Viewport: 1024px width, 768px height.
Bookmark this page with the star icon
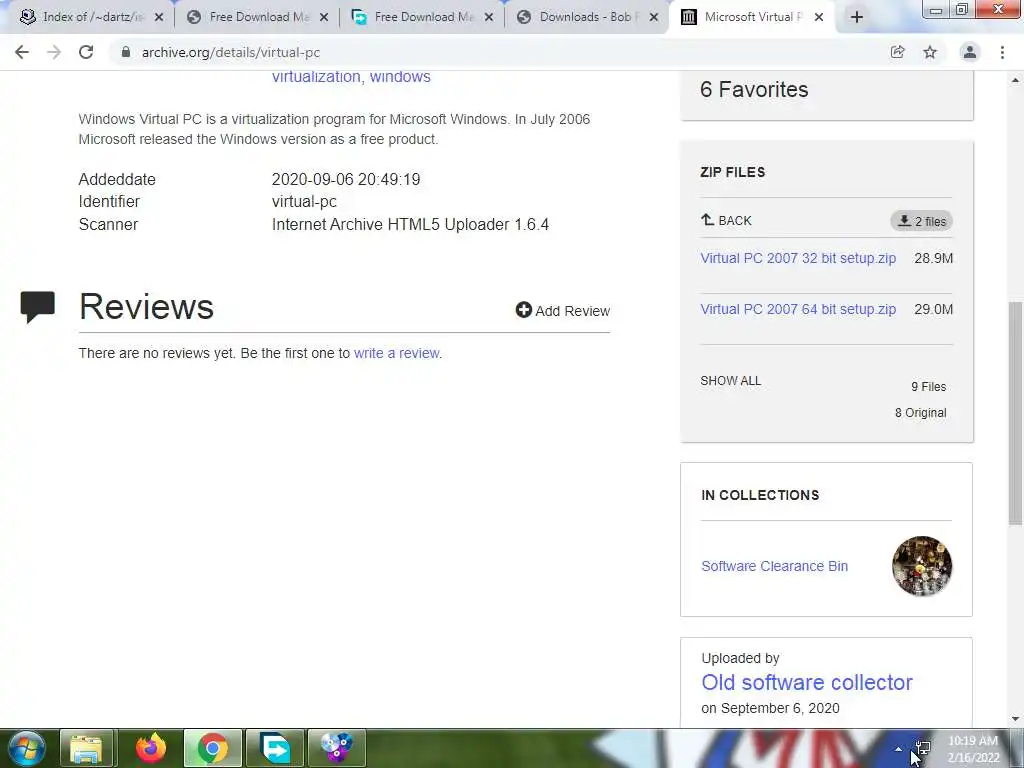(x=930, y=52)
